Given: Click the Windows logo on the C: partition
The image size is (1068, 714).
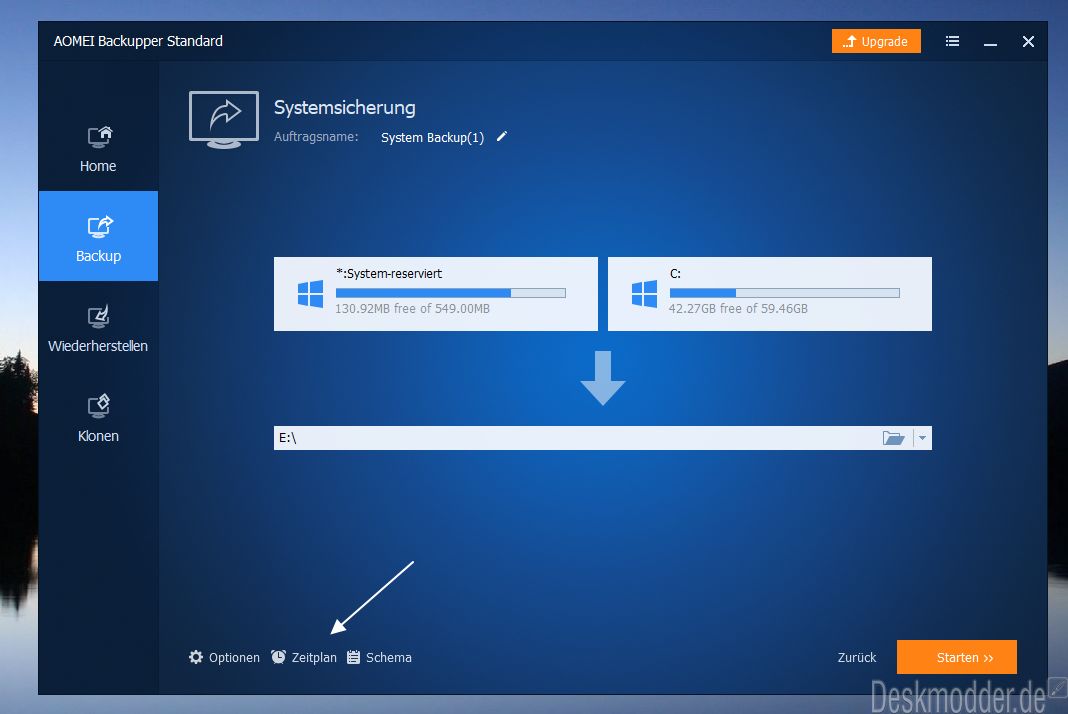Looking at the screenshot, I should 644,294.
